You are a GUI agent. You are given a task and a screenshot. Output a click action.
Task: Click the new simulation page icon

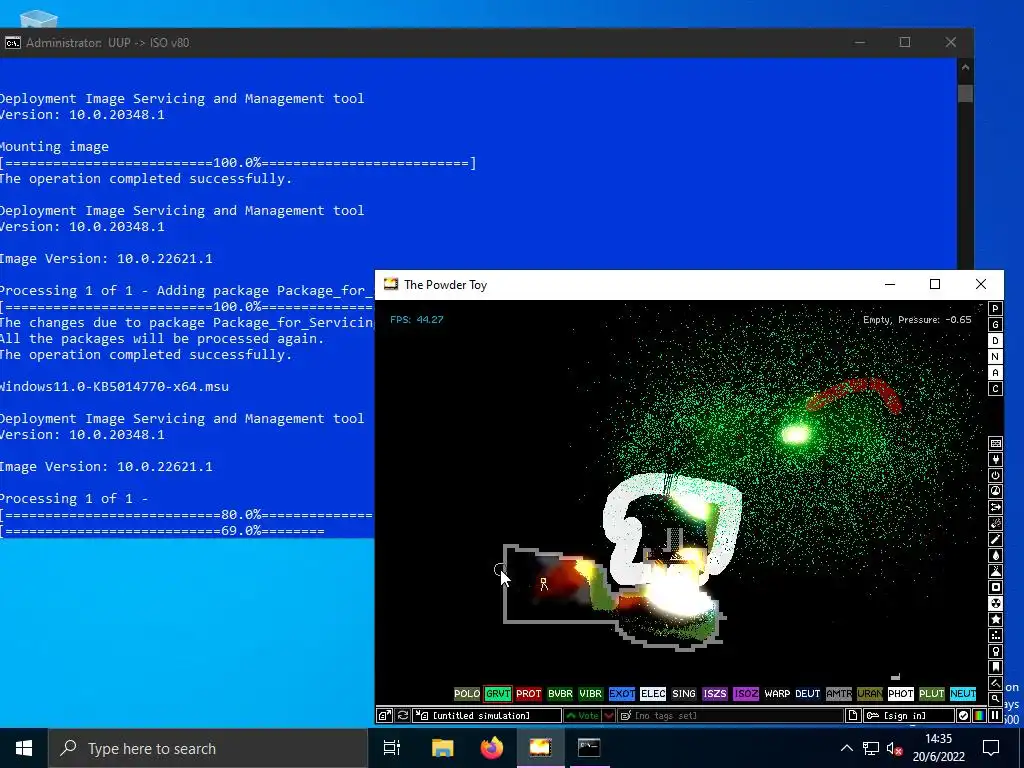(x=853, y=716)
